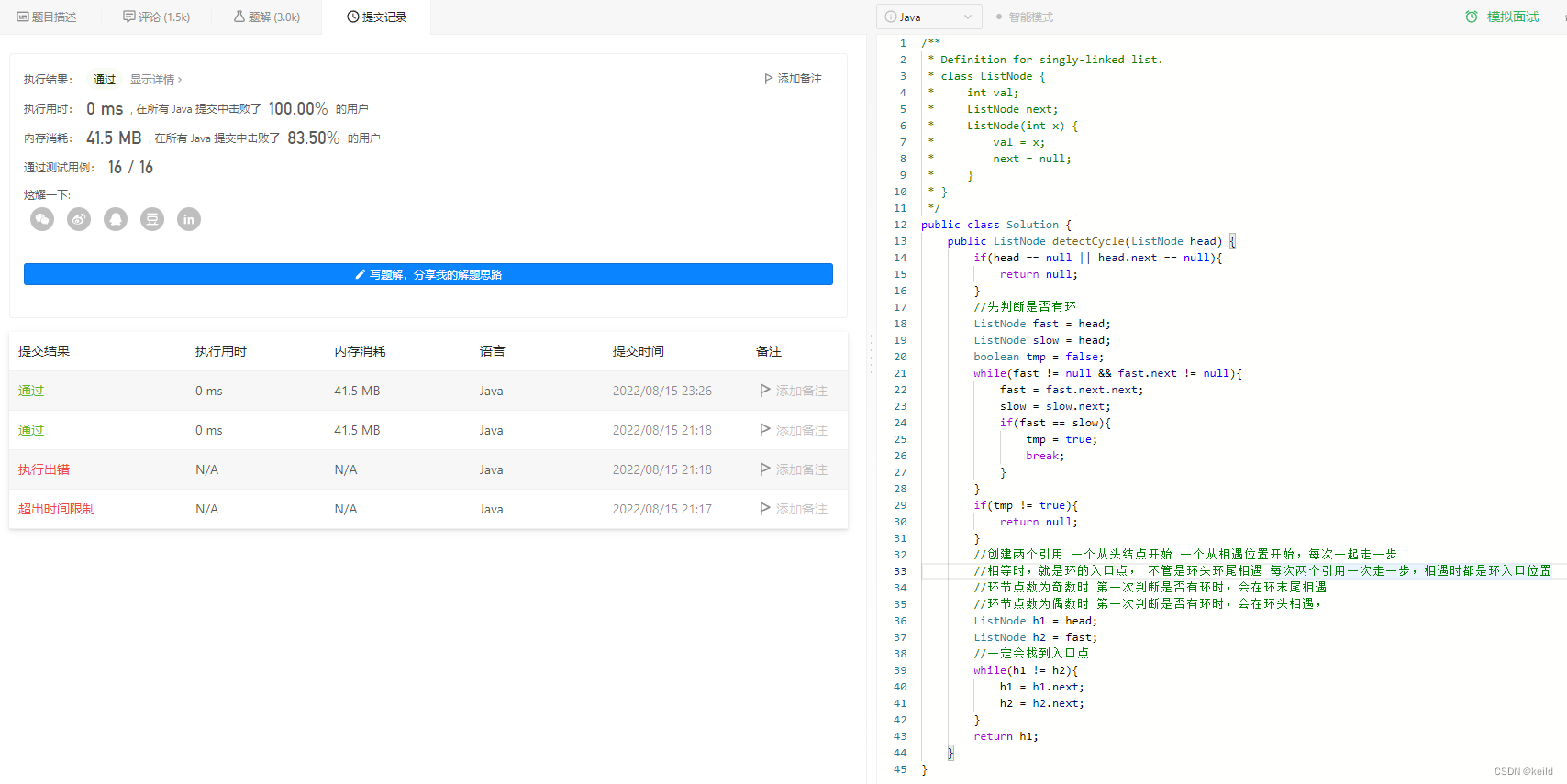Share result via QQ bell icon
The height and width of the screenshot is (784, 1567).
(x=116, y=219)
